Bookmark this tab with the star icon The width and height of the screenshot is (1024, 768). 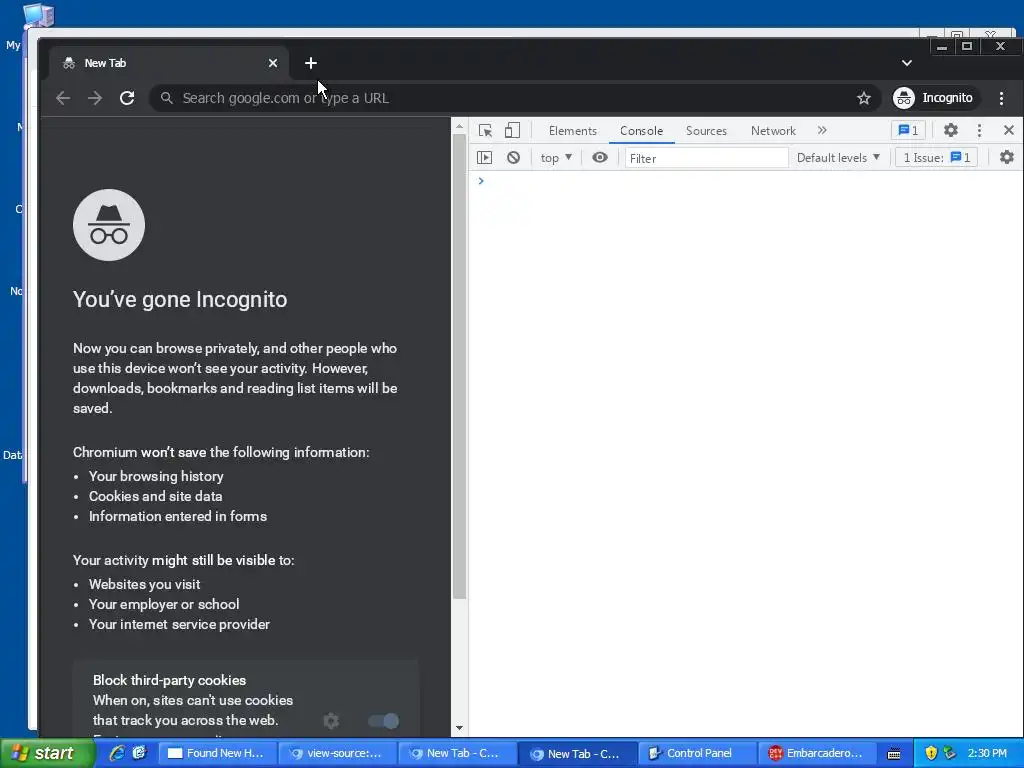(863, 98)
